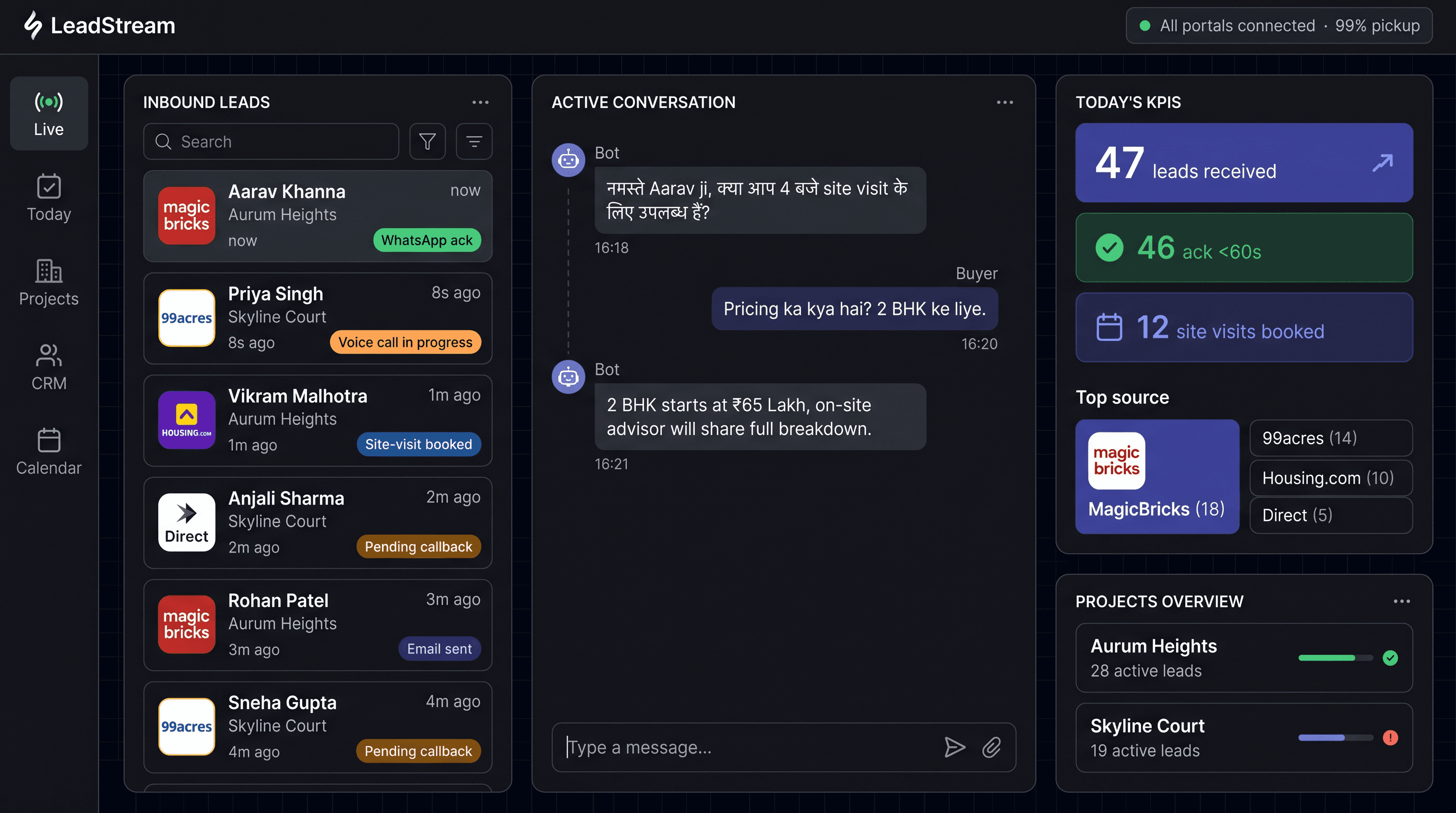
Task: Click the buyer pricing message bubble
Action: tap(854, 309)
